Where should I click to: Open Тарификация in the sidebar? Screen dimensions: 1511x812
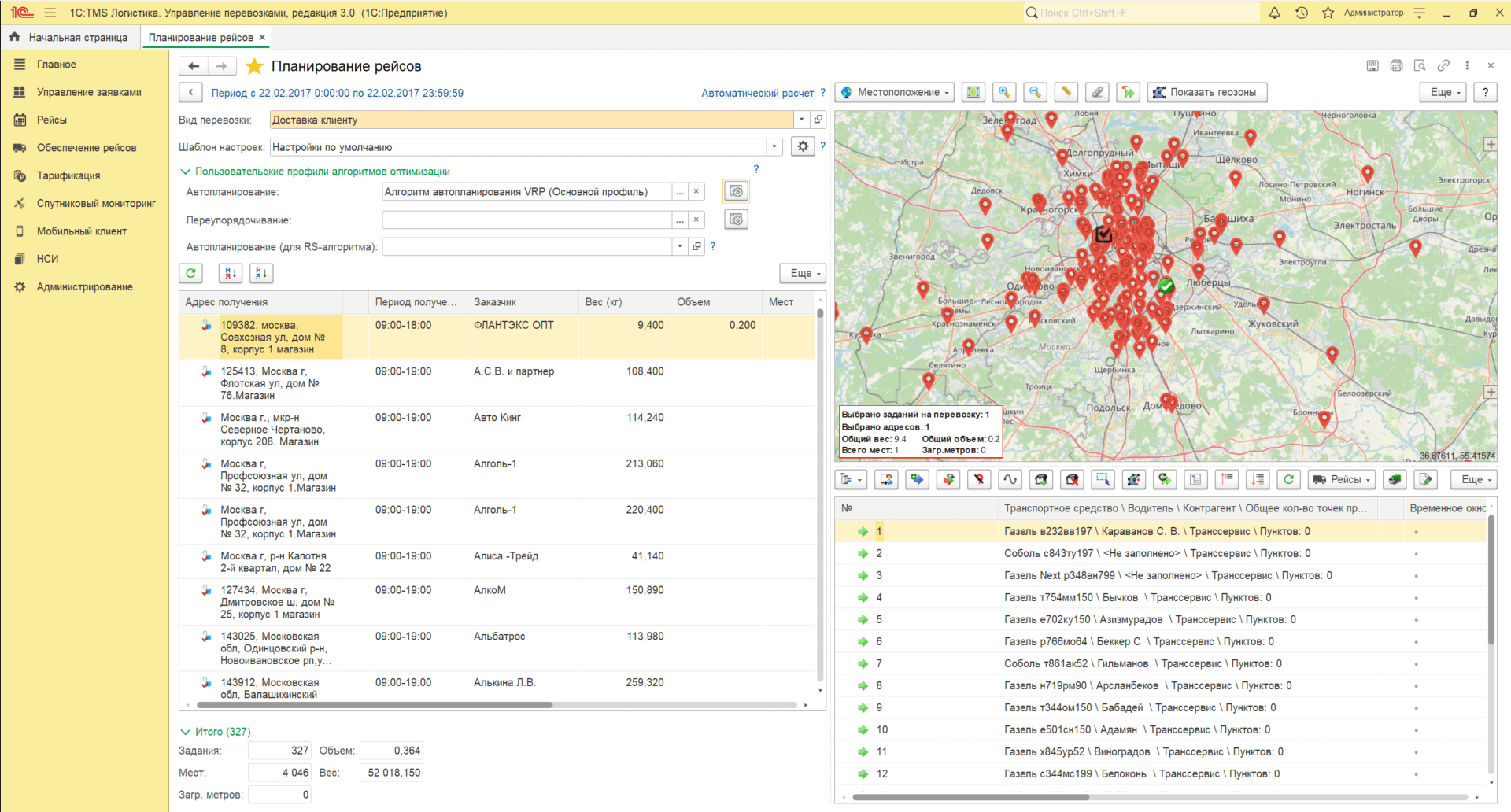coord(68,175)
